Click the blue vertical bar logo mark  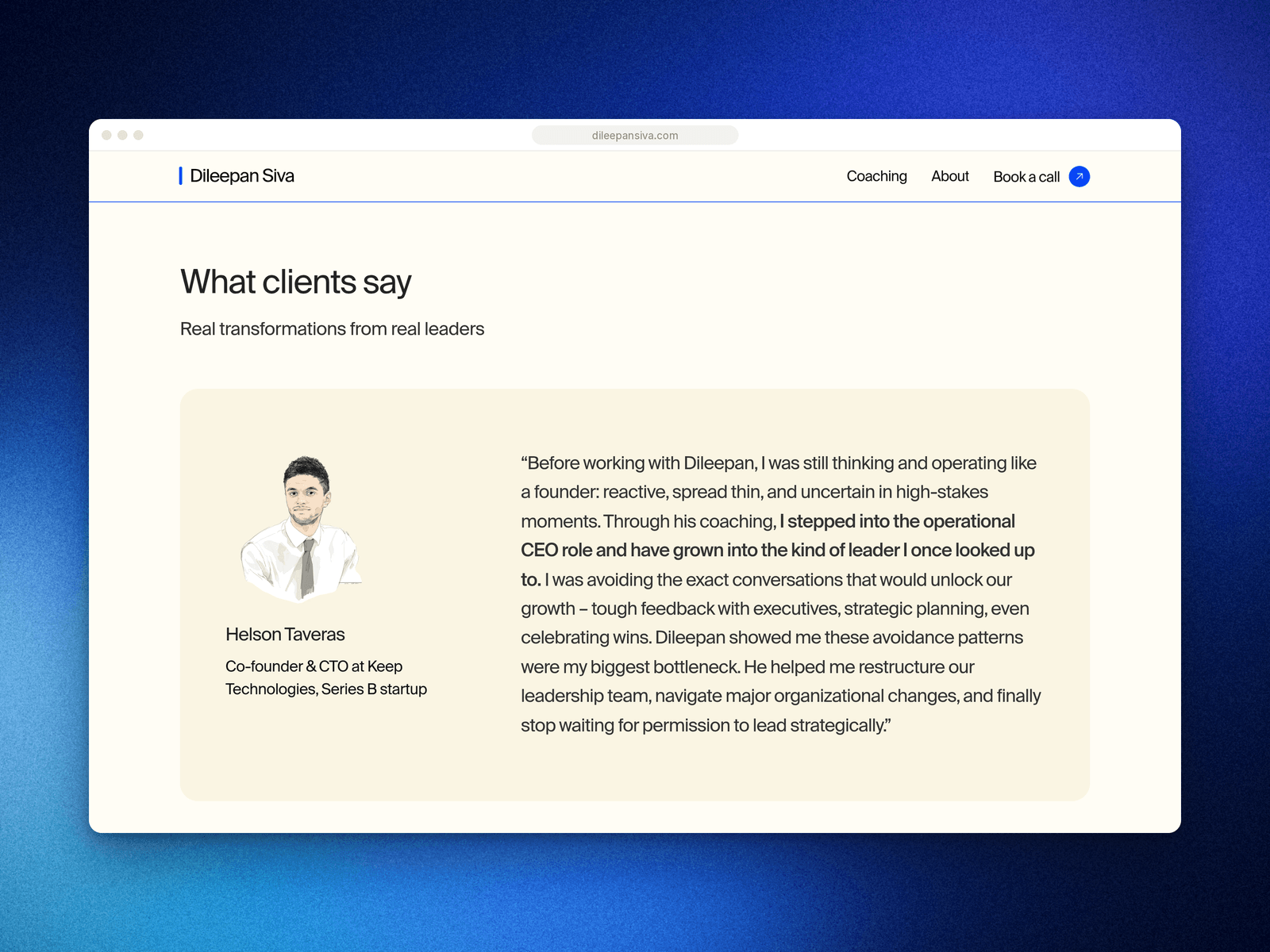click(x=181, y=176)
